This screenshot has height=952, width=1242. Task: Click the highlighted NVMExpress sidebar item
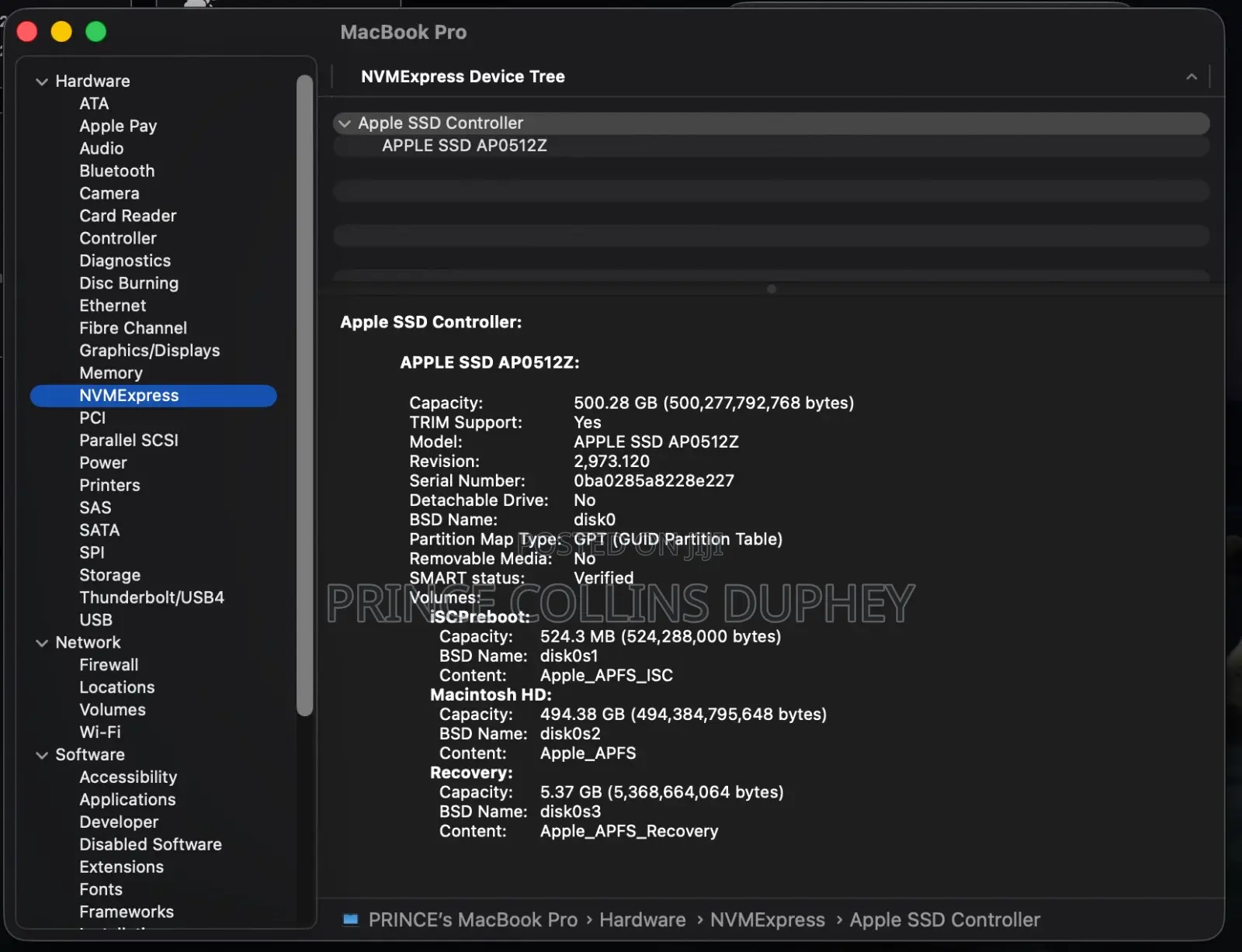click(154, 396)
